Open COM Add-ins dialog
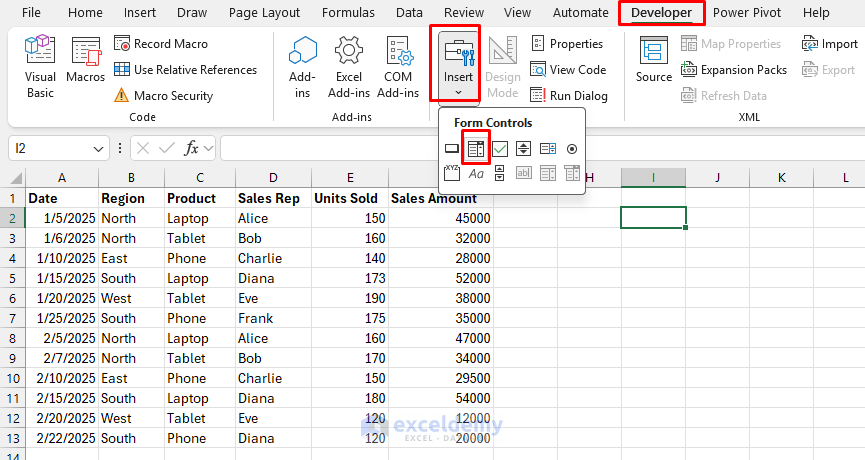865x460 pixels. (398, 66)
